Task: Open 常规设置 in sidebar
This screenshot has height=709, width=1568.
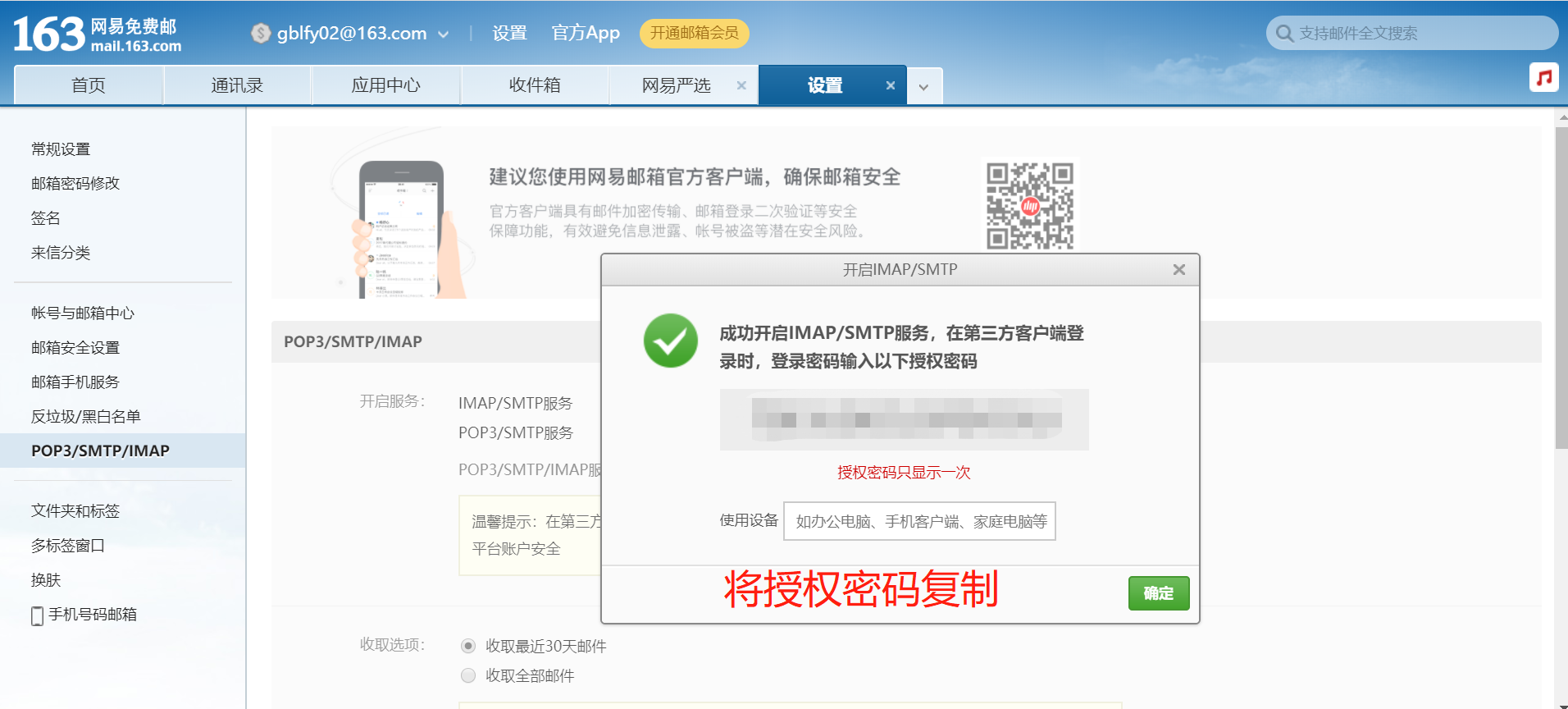Action: coord(61,149)
